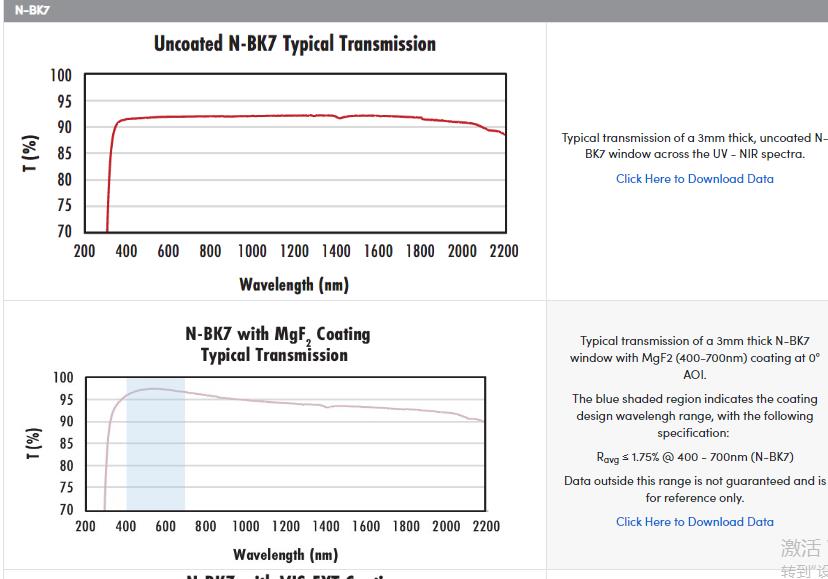The image size is (828, 579).
Task: Click the MgF2 coating 0° AOI description text
Action: tap(694, 357)
